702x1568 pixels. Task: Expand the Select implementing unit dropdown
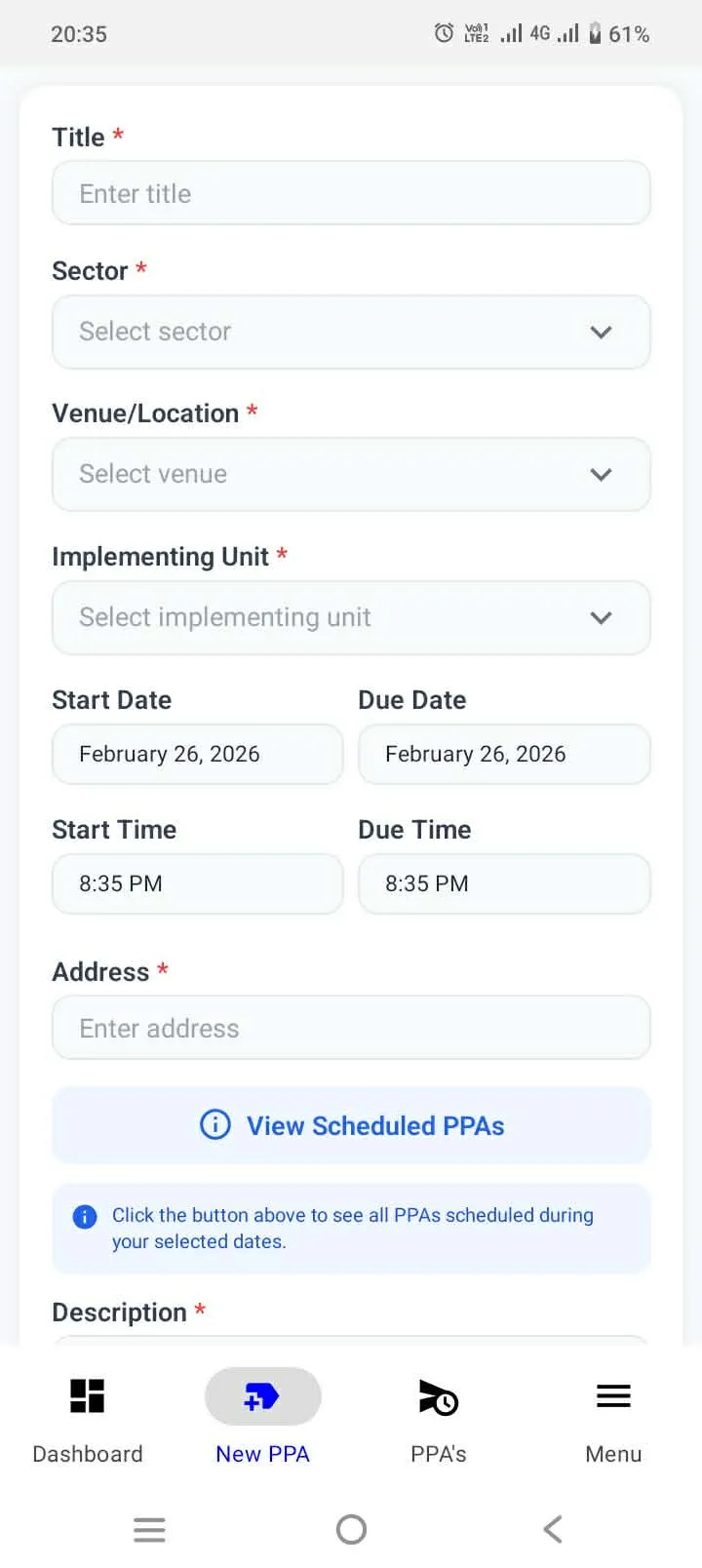pyautogui.click(x=351, y=617)
